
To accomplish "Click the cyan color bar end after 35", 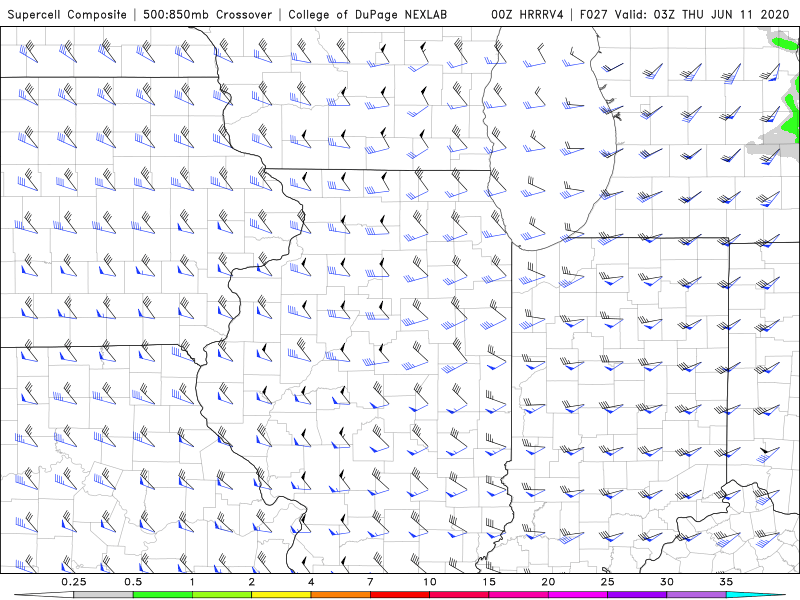I will click(x=755, y=595).
